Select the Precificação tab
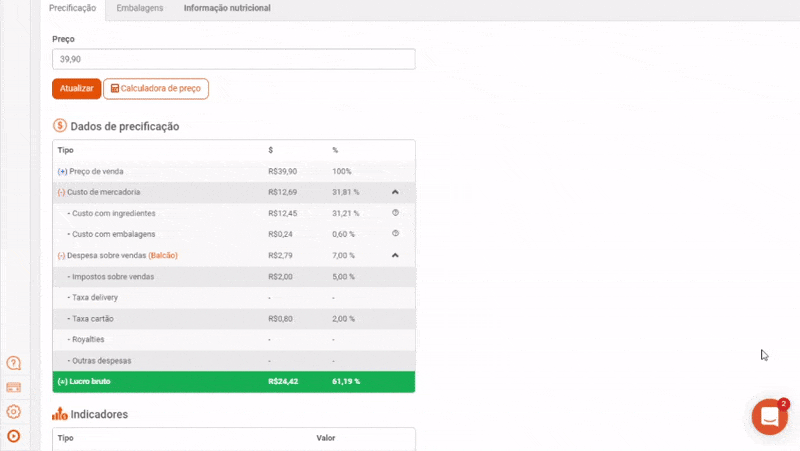800x451 pixels. tap(72, 9)
